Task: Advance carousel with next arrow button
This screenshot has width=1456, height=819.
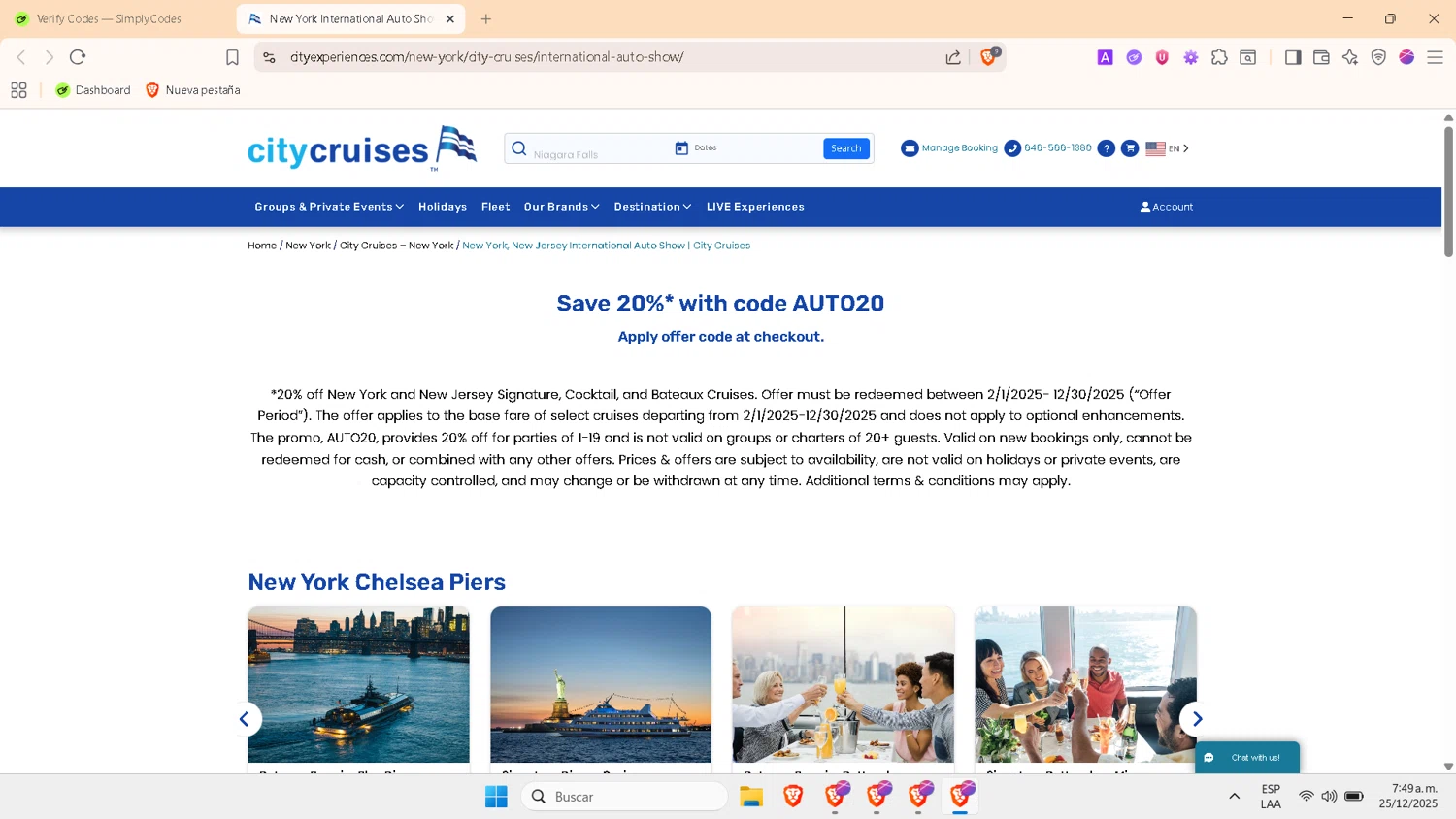Action: [x=1197, y=719]
